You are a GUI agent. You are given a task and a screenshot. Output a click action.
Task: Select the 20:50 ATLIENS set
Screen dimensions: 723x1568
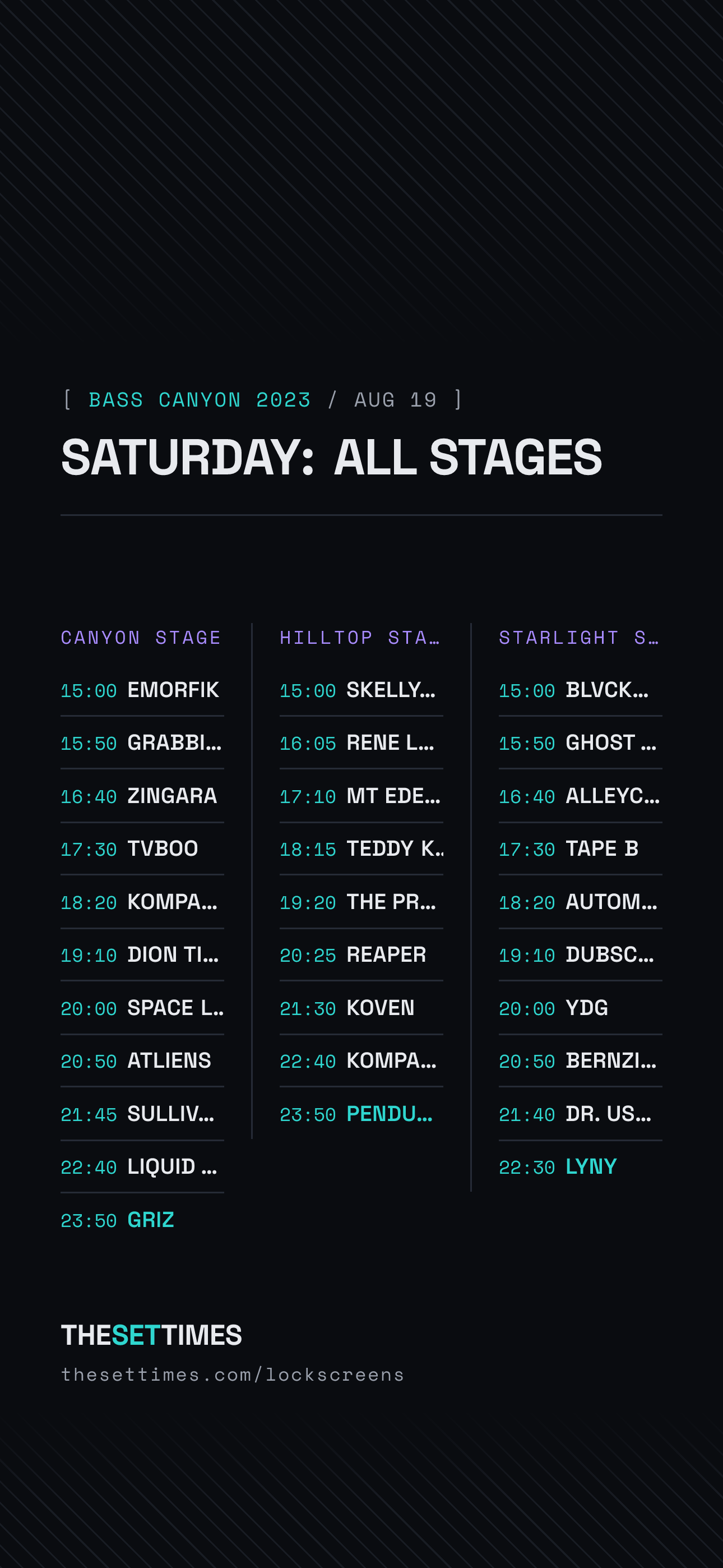[142, 1061]
